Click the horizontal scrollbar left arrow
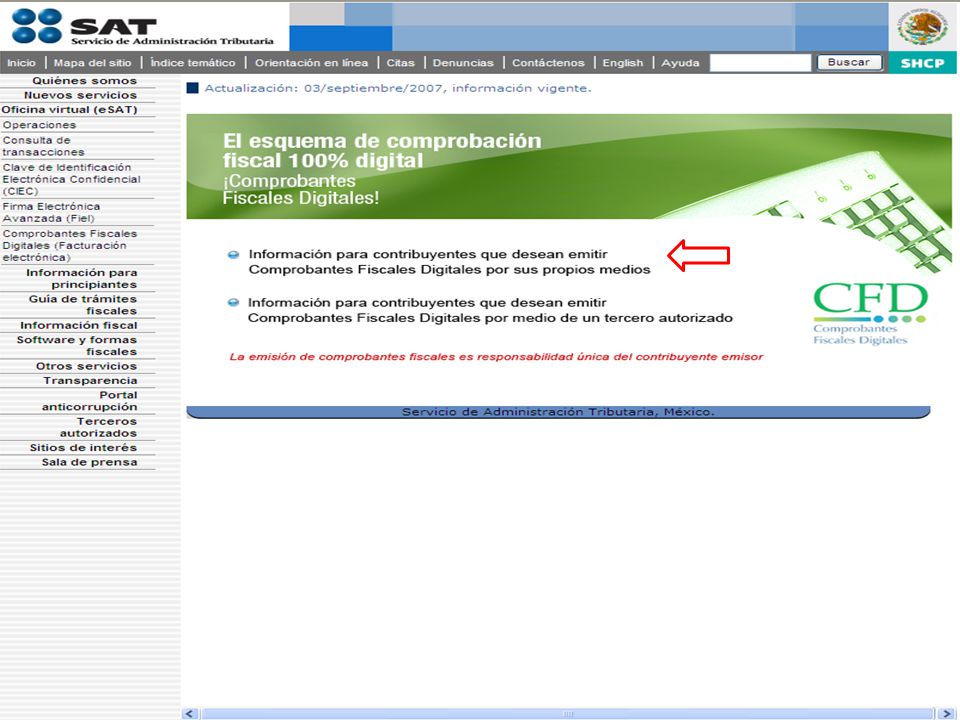960x720 pixels. tap(190, 714)
